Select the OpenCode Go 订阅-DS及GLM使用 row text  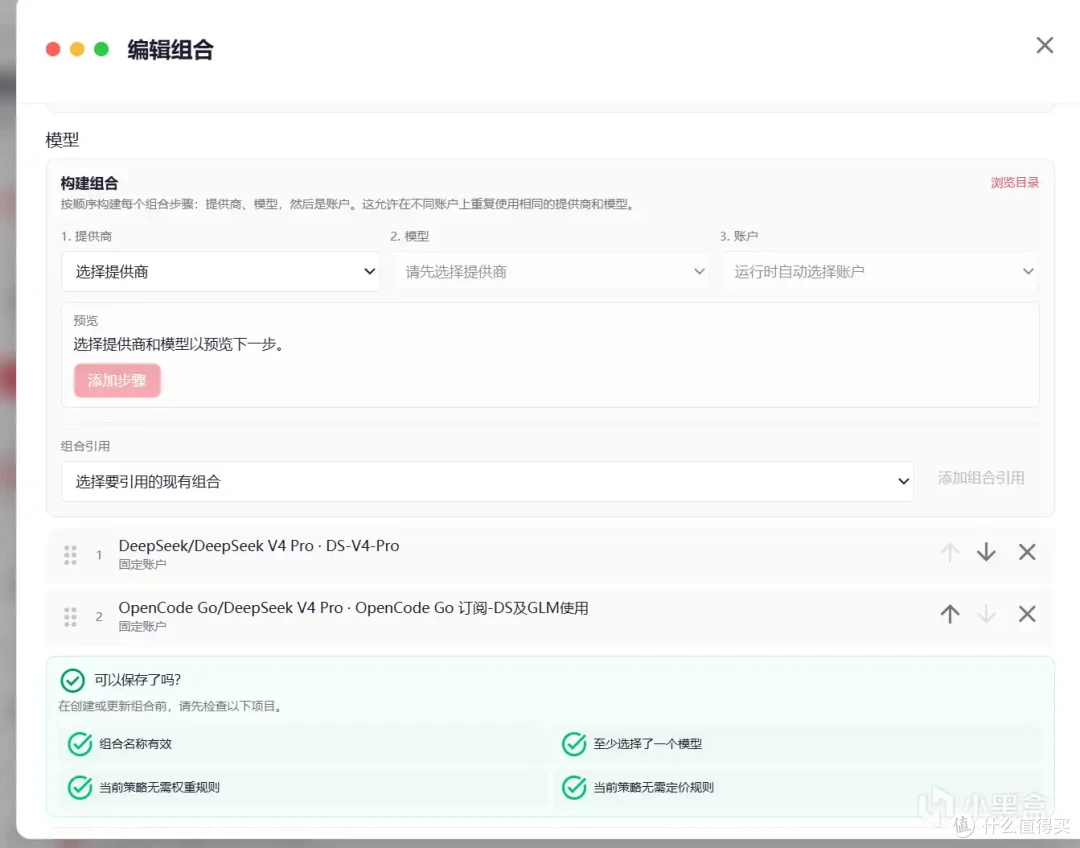click(x=353, y=608)
